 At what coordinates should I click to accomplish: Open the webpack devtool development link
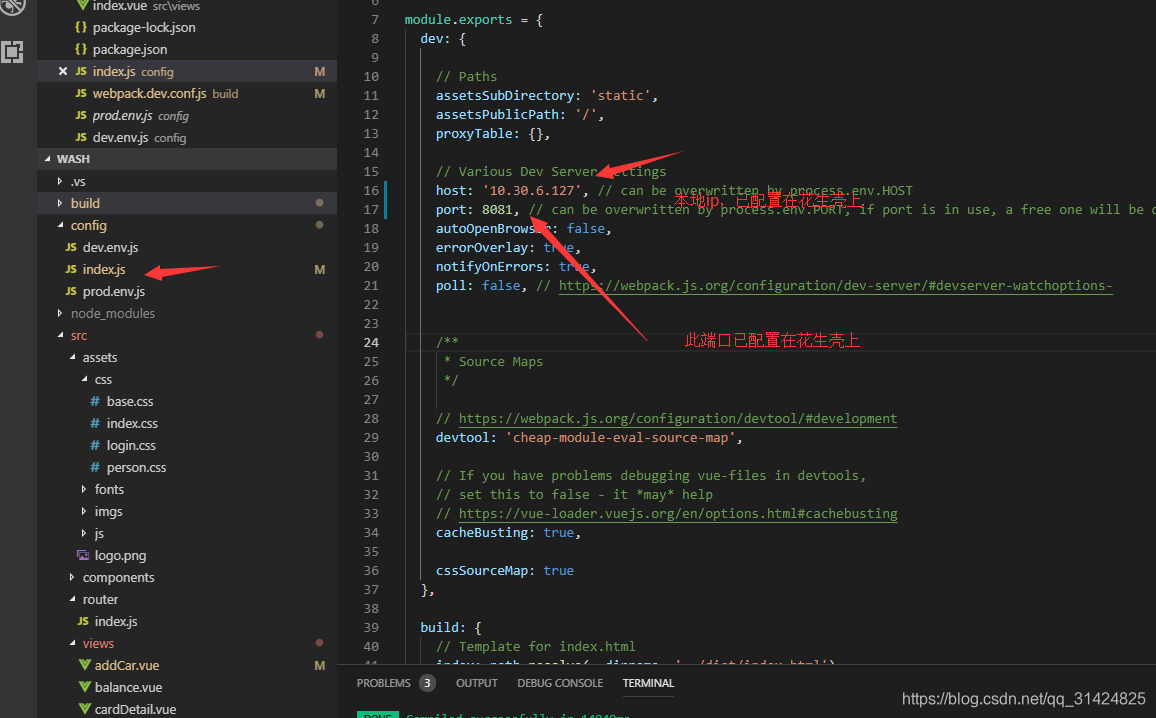pos(678,419)
